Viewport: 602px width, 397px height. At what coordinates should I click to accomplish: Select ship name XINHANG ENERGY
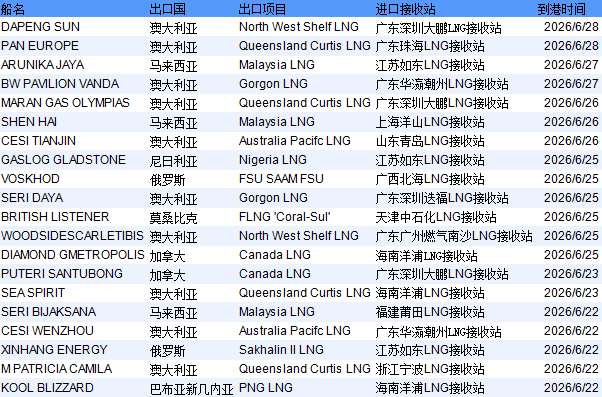pyautogui.click(x=54, y=350)
